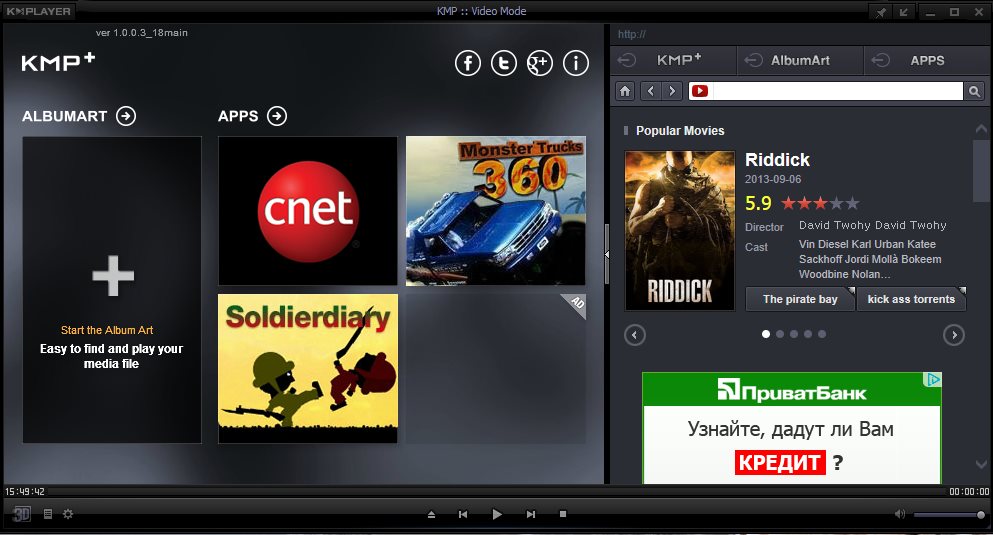Click the Start the Album Art text

[x=107, y=330]
